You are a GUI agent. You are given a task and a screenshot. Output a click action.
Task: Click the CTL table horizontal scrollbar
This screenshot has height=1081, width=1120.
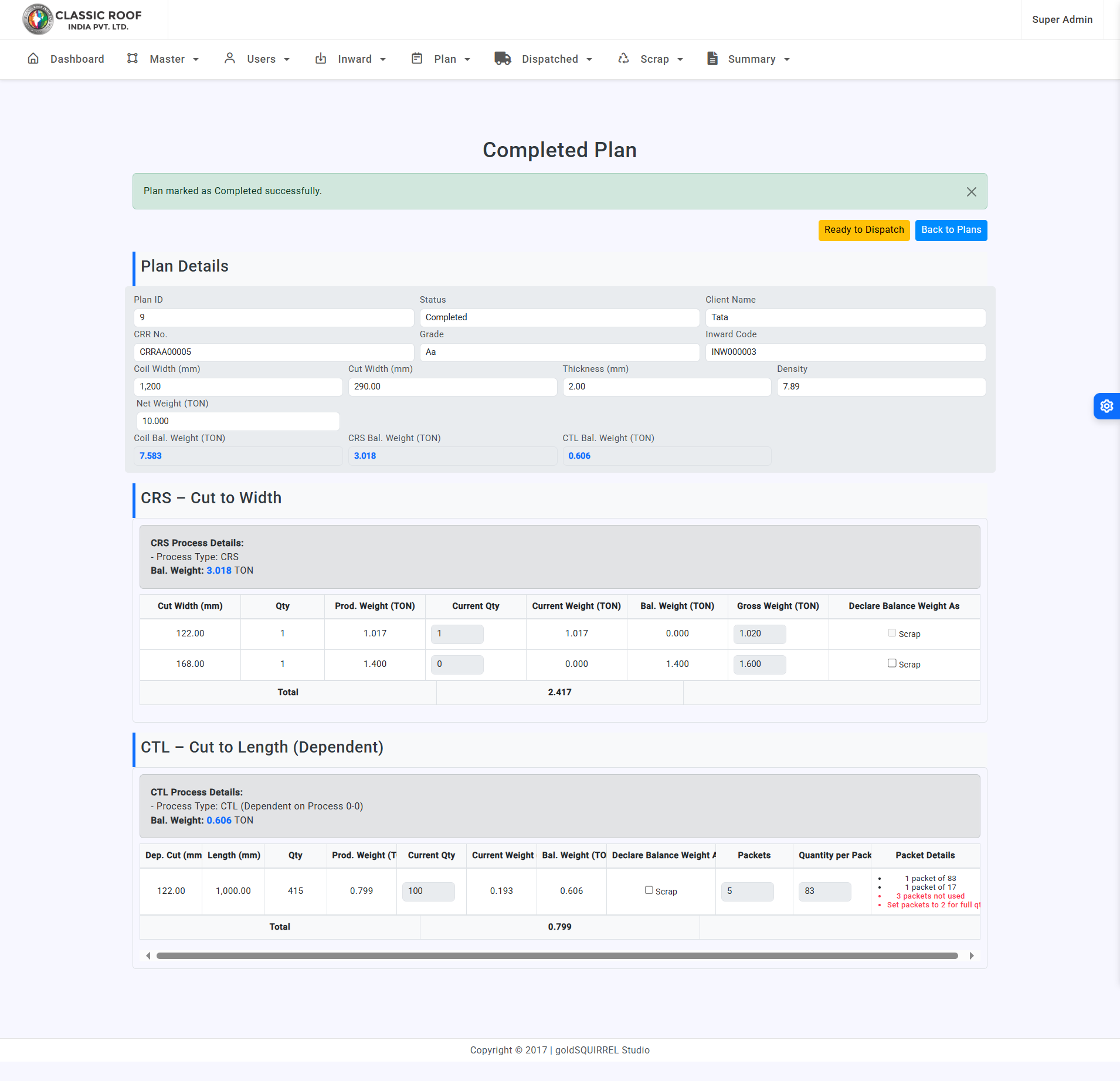(557, 956)
